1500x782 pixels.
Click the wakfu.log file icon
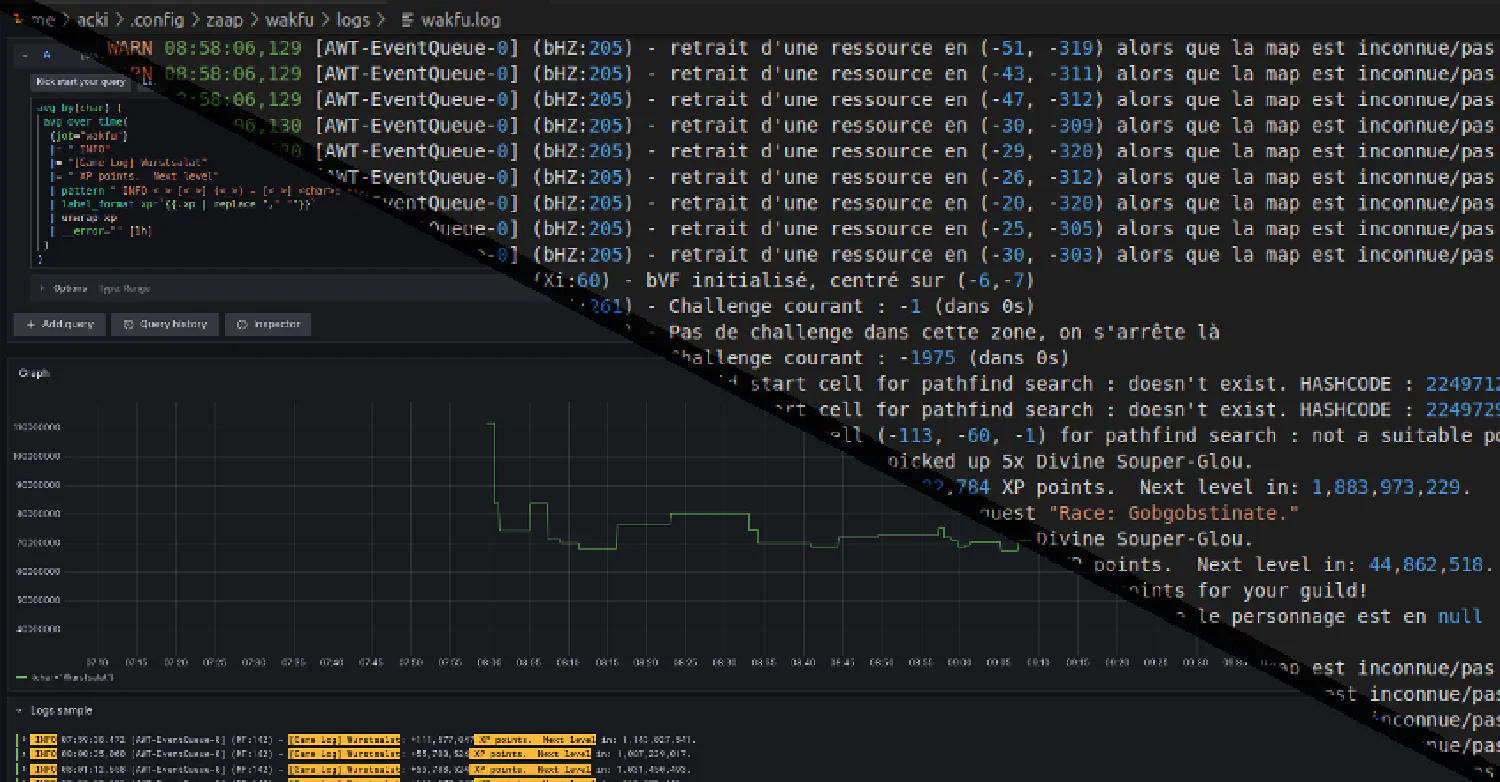407,20
